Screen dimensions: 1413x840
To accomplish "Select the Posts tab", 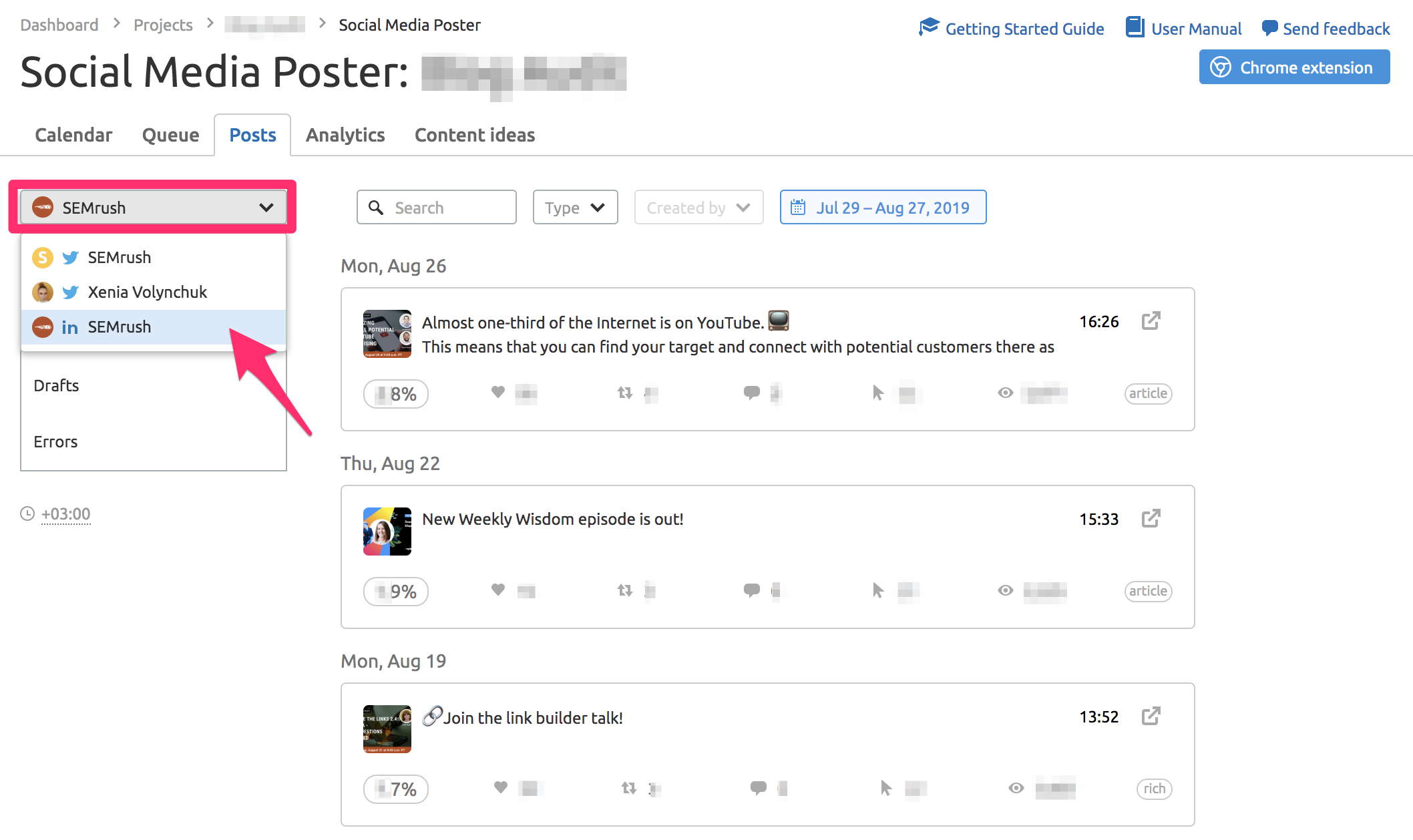I will pyautogui.click(x=252, y=134).
